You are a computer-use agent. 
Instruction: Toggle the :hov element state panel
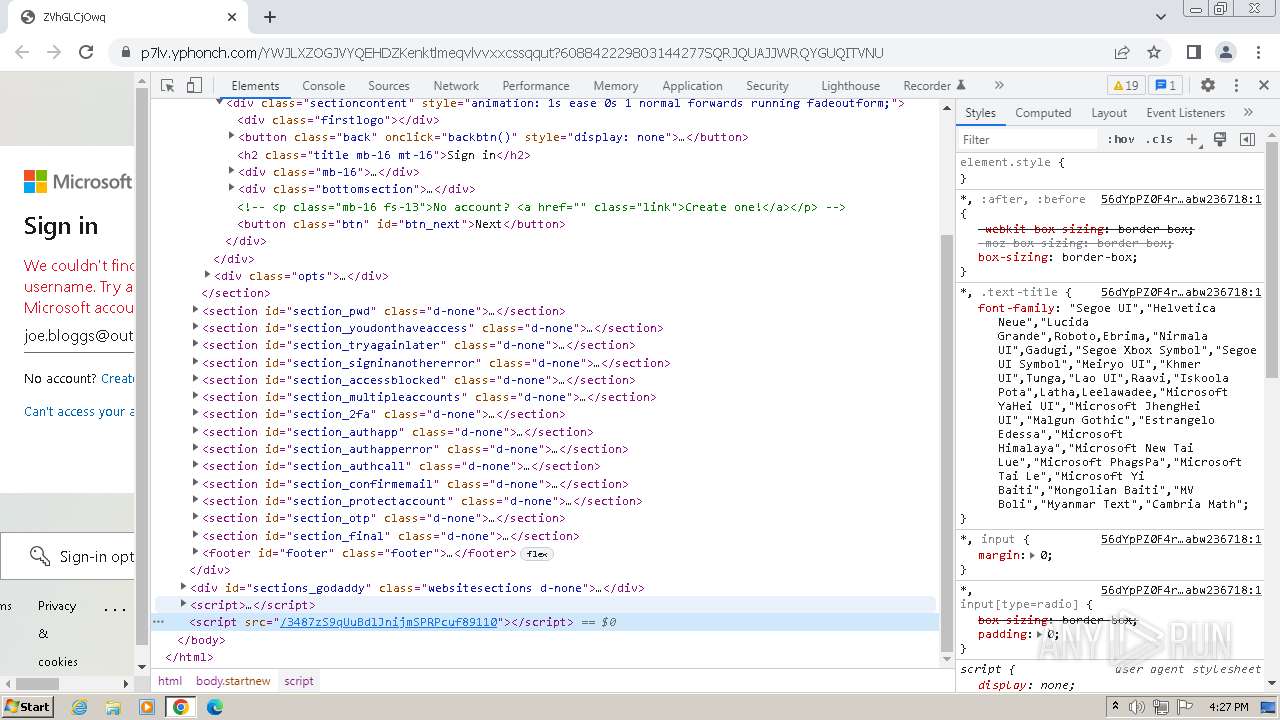pos(1121,140)
